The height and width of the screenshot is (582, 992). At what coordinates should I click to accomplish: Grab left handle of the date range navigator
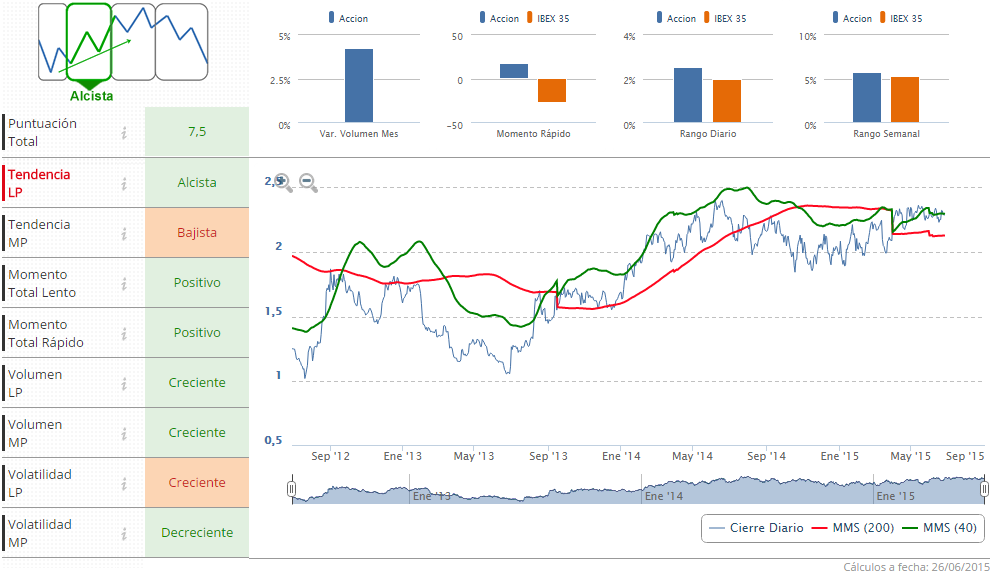click(x=291, y=489)
